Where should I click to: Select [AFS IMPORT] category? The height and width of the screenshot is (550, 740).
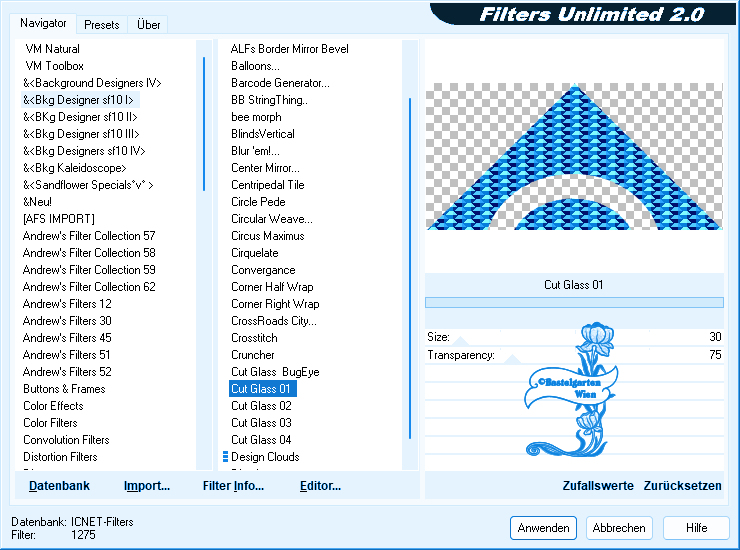[x=59, y=219]
